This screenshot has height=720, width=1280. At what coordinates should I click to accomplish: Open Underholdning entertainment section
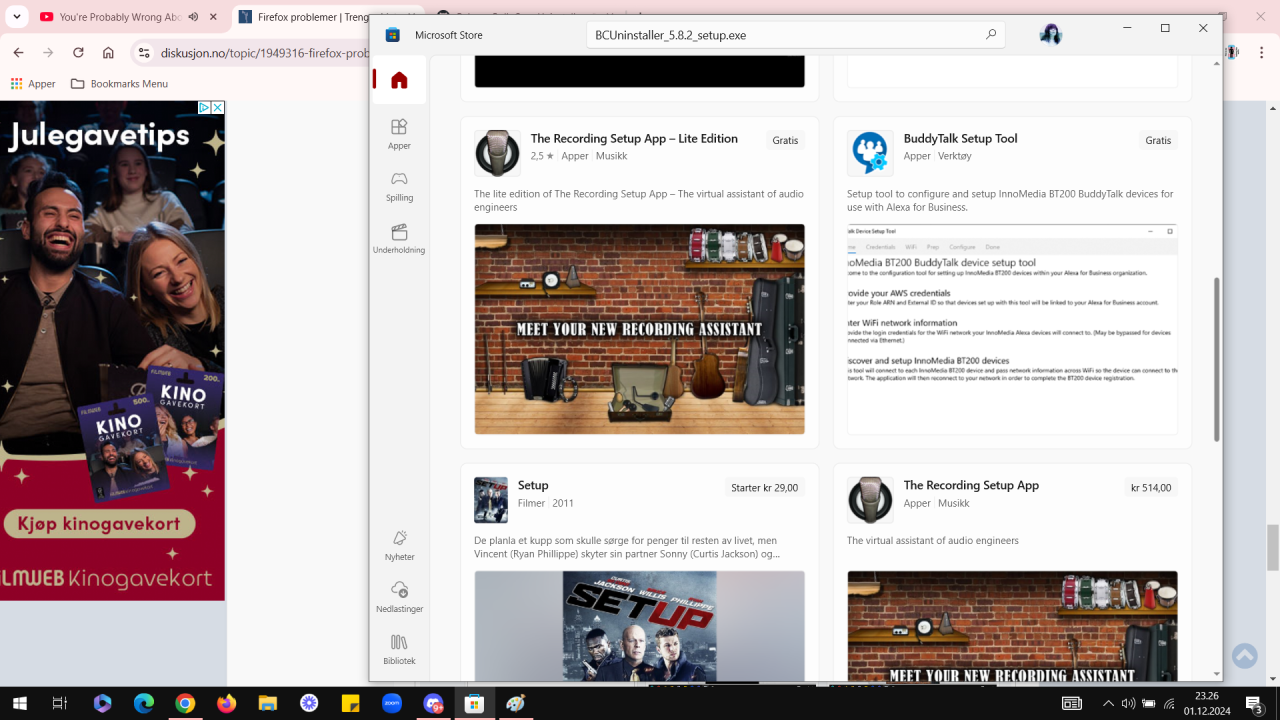[399, 238]
